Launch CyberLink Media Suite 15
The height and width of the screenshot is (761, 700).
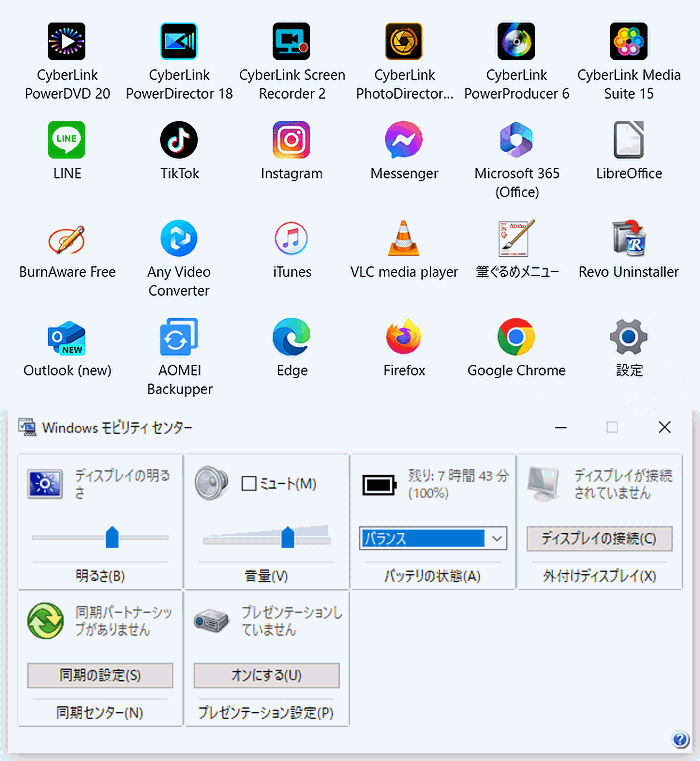coord(629,42)
